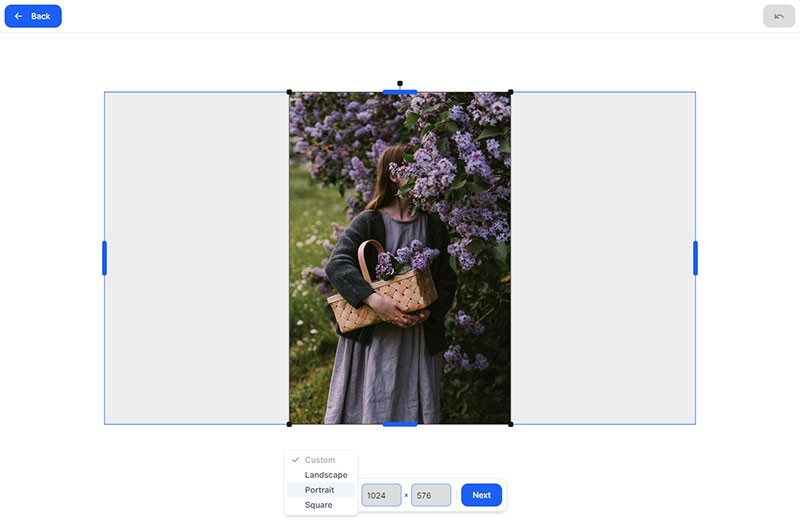The image size is (800, 521).
Task: Click the top edge blue handle of the frame
Action: point(400,92)
